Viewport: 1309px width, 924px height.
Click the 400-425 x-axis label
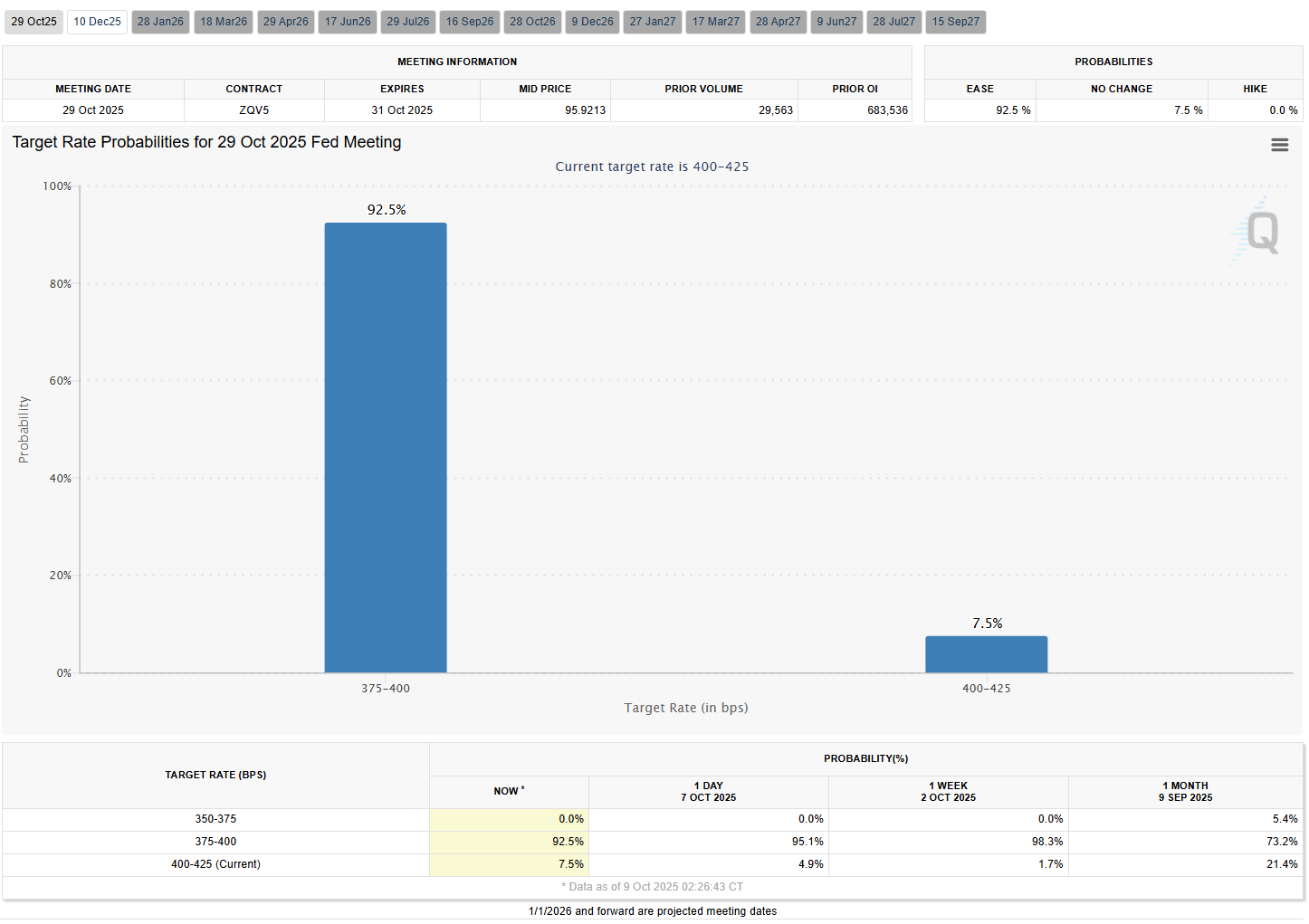(x=987, y=689)
